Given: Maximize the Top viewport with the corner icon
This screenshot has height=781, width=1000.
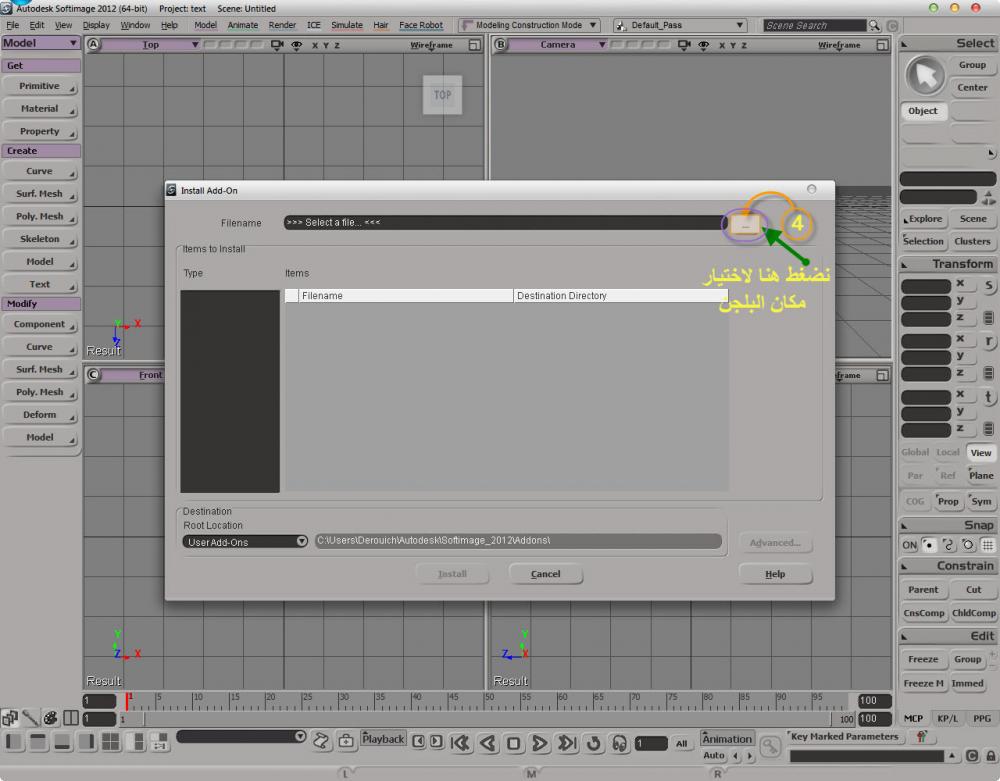Looking at the screenshot, I should [474, 45].
